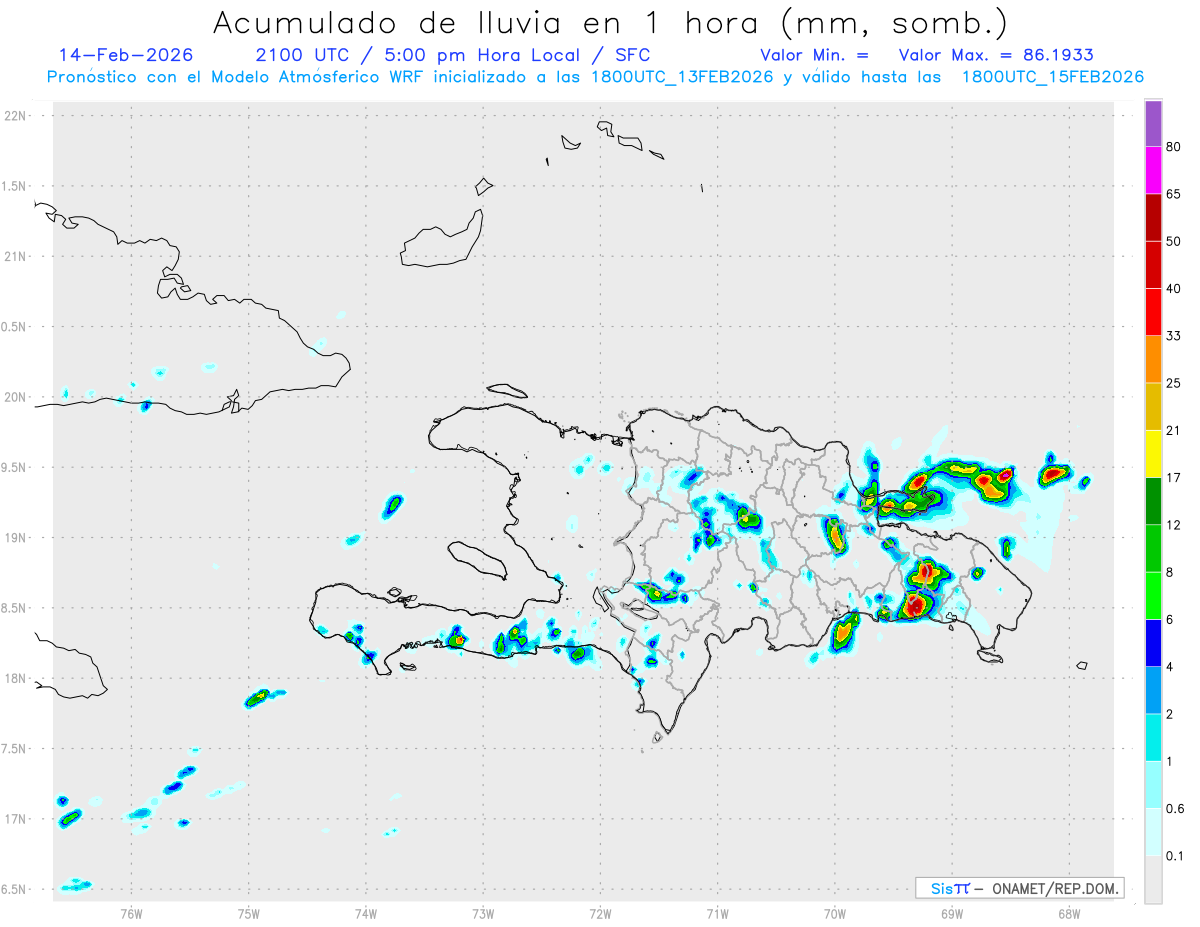The image size is (1200, 927).
Task: Click the orange swatch between 25 and 33
Action: [x=1153, y=359]
